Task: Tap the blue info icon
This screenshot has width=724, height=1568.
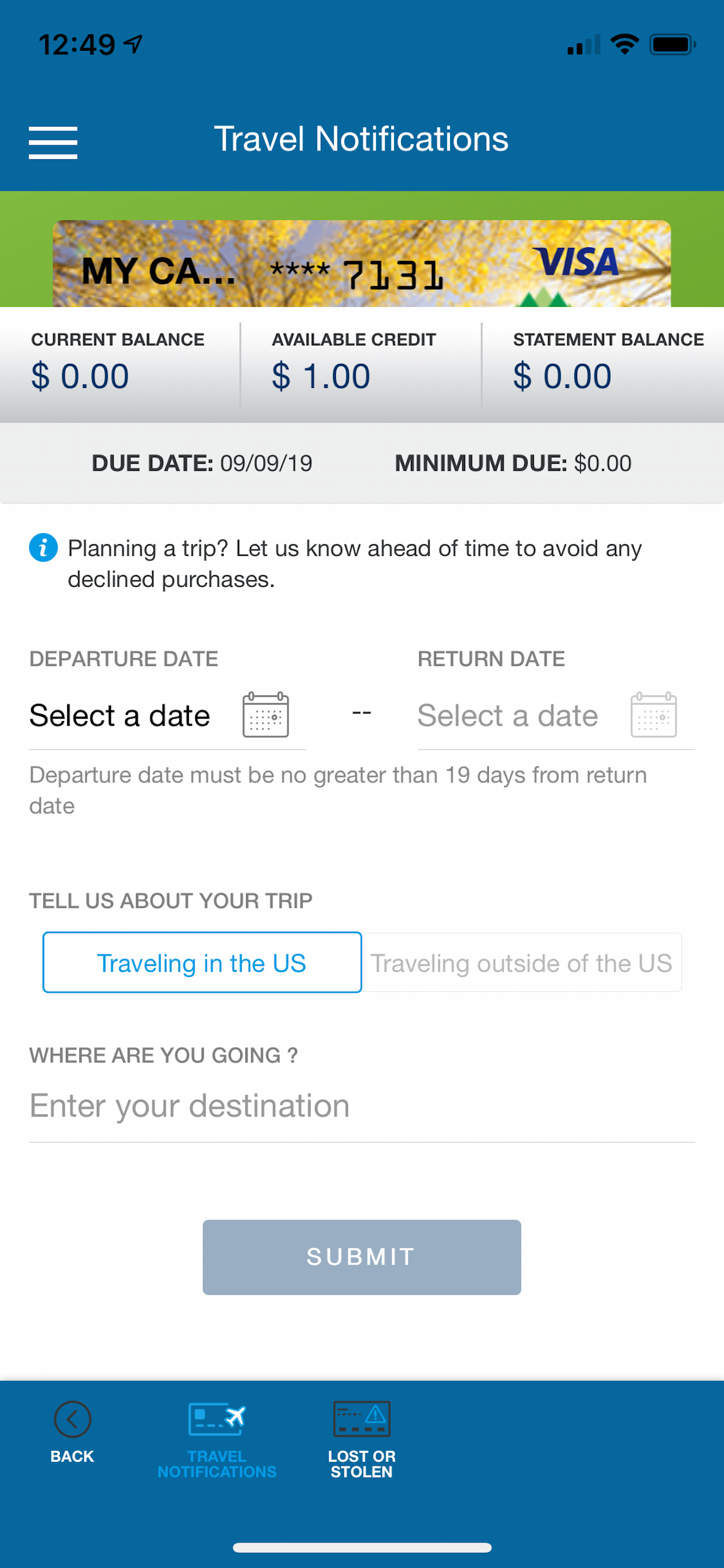Action: 43,547
